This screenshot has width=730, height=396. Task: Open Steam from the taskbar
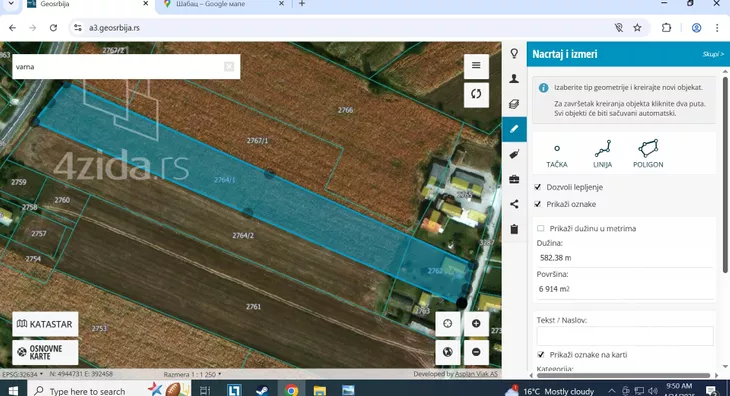[x=262, y=390]
